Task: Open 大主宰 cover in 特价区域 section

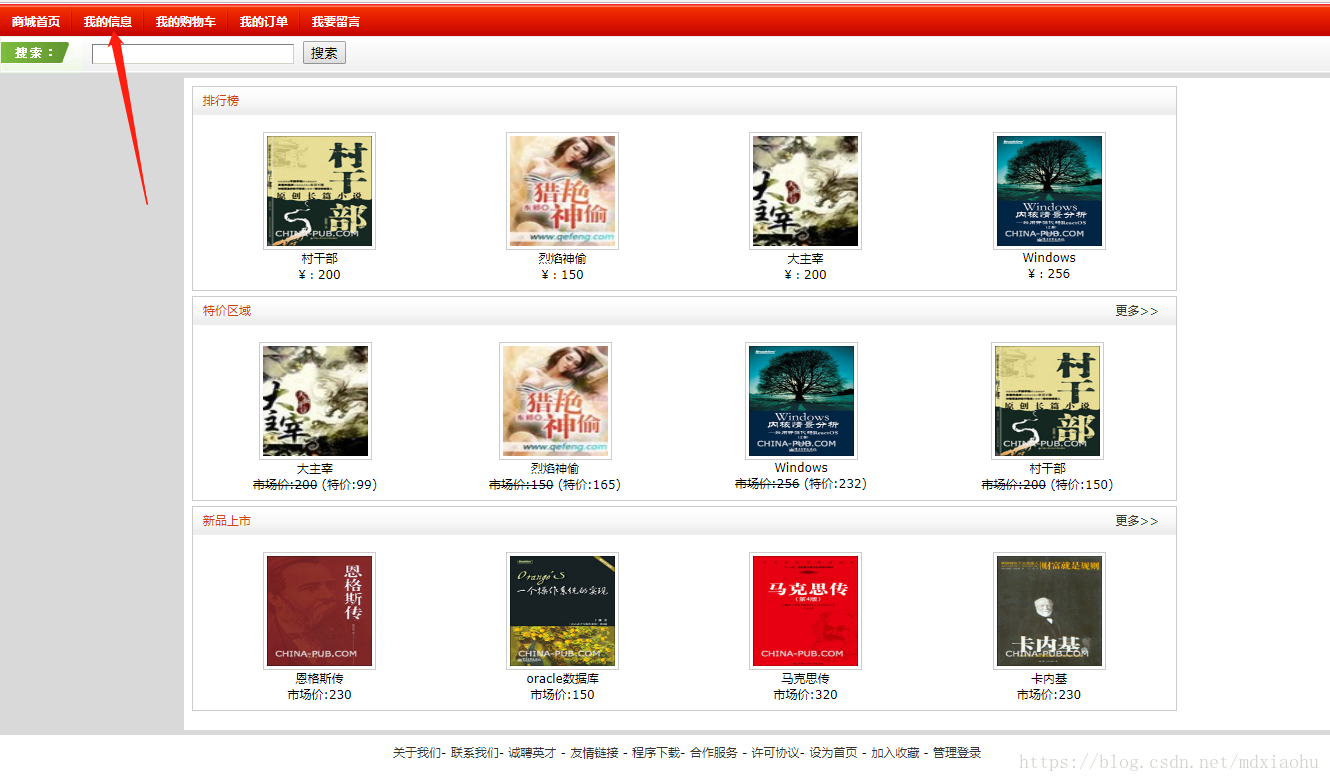Action: (x=315, y=401)
